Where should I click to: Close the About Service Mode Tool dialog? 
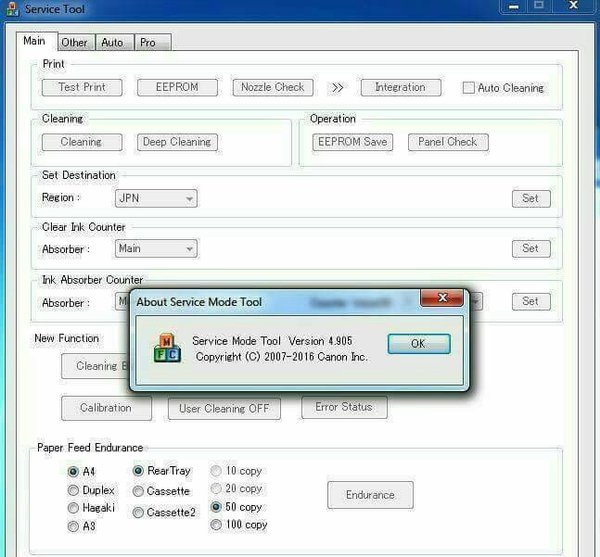point(442,298)
